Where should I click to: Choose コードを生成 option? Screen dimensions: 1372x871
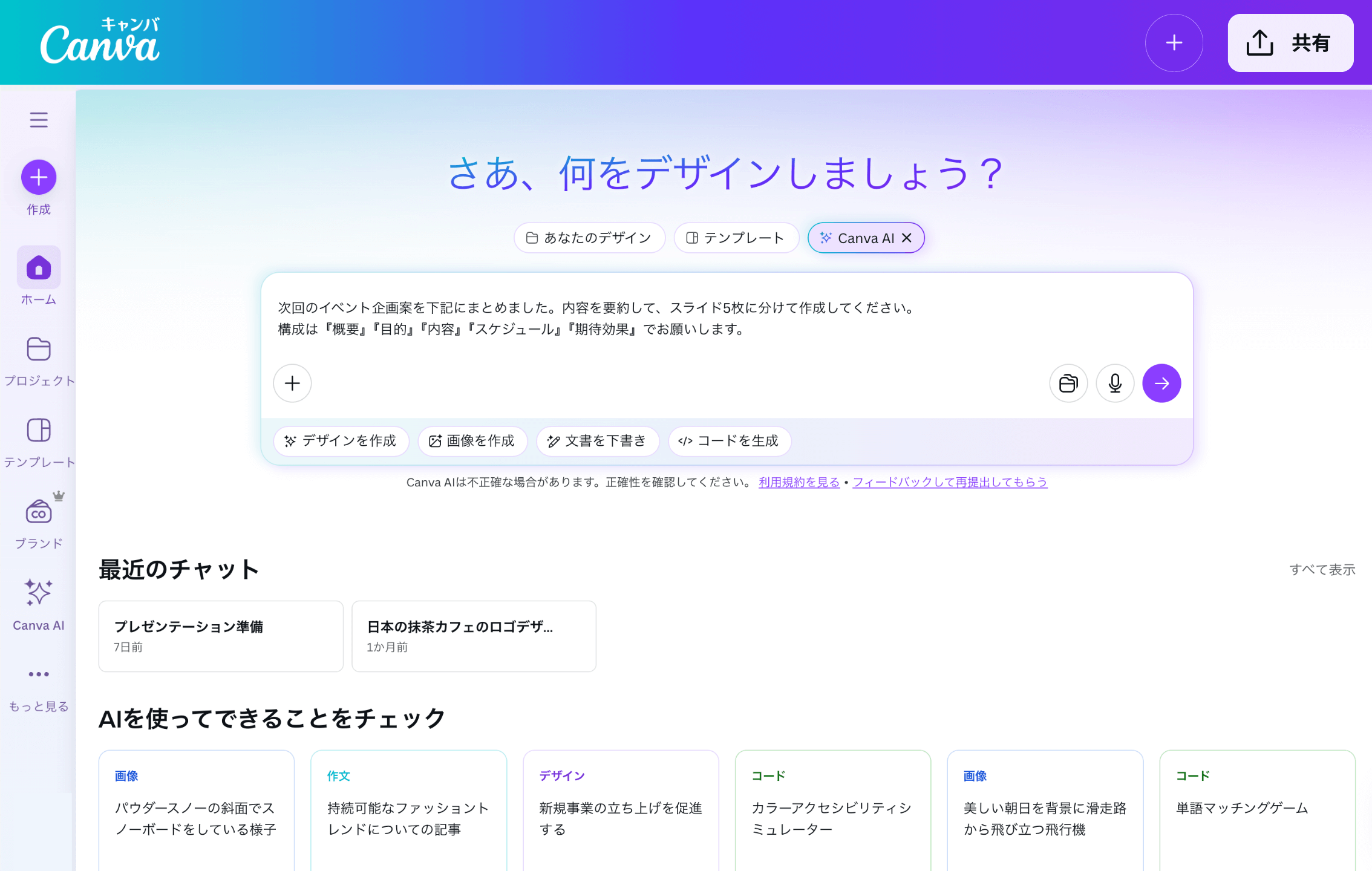pyautogui.click(x=730, y=441)
